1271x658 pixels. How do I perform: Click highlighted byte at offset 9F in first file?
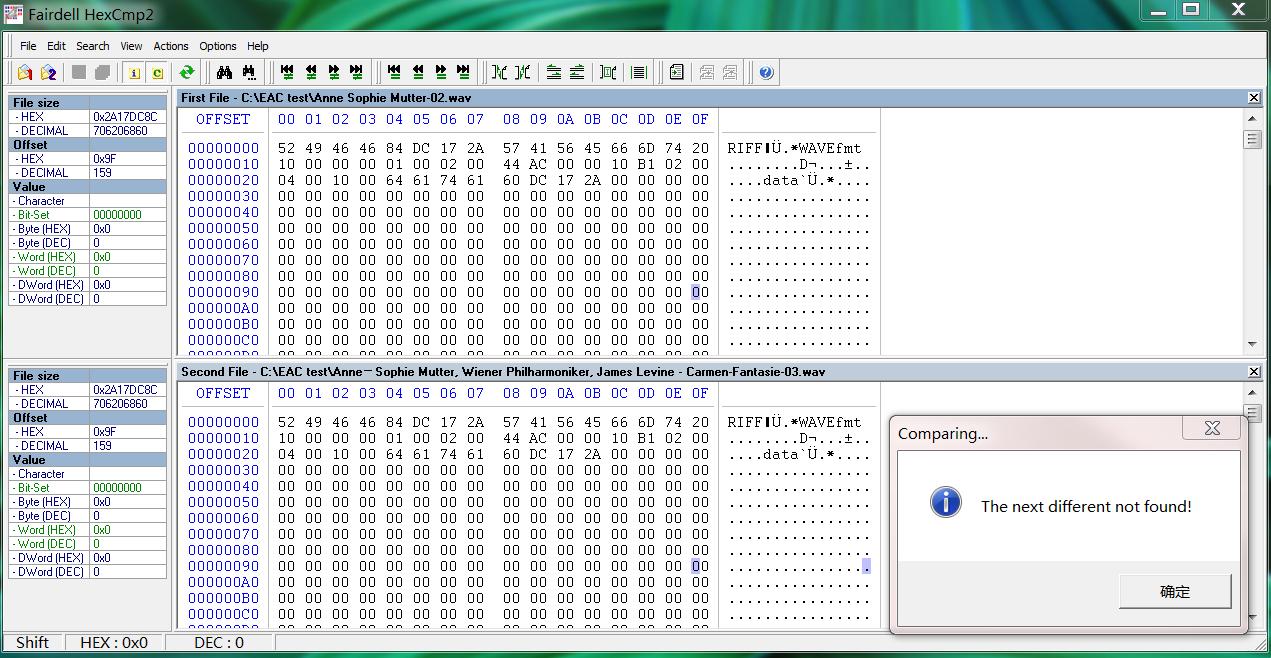[x=697, y=292]
